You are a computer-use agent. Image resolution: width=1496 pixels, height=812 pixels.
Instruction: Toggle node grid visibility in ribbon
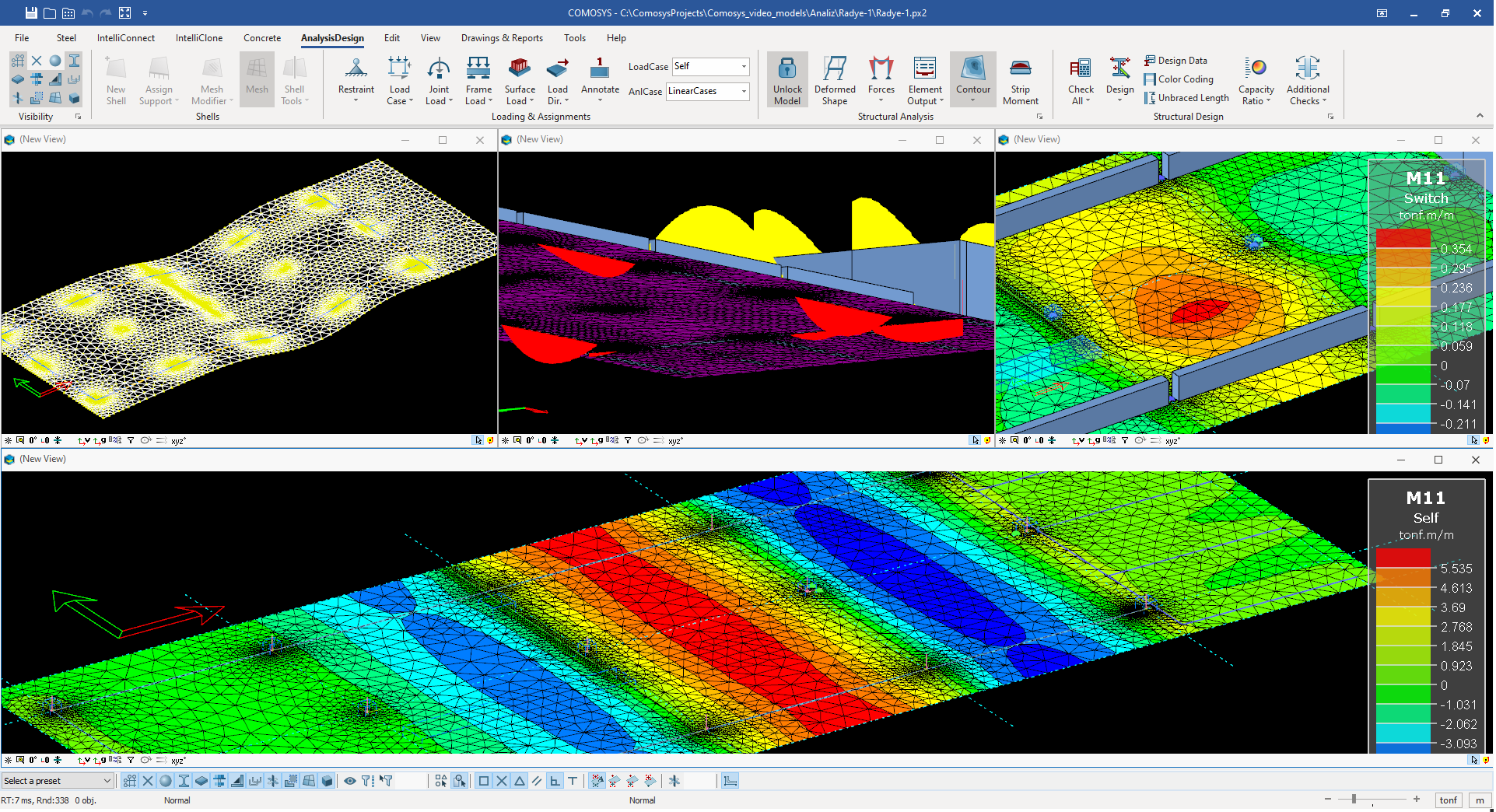coord(18,61)
